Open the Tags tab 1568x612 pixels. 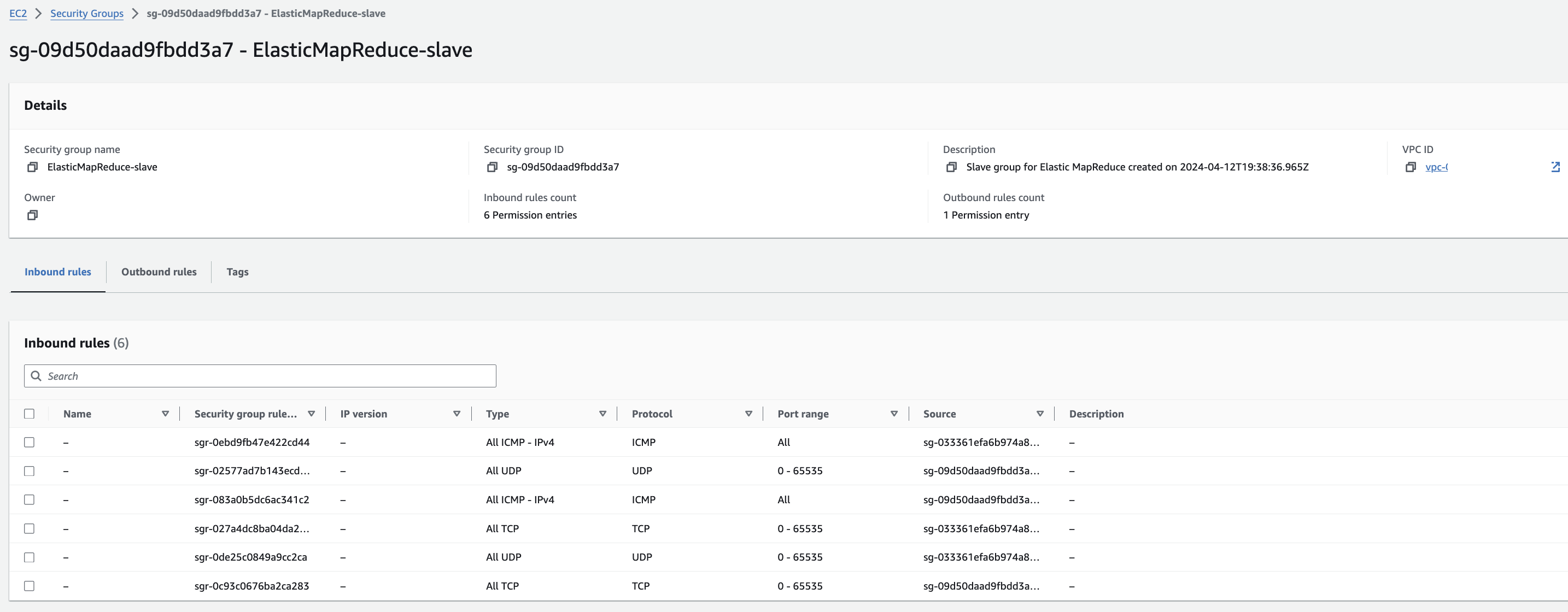237,272
